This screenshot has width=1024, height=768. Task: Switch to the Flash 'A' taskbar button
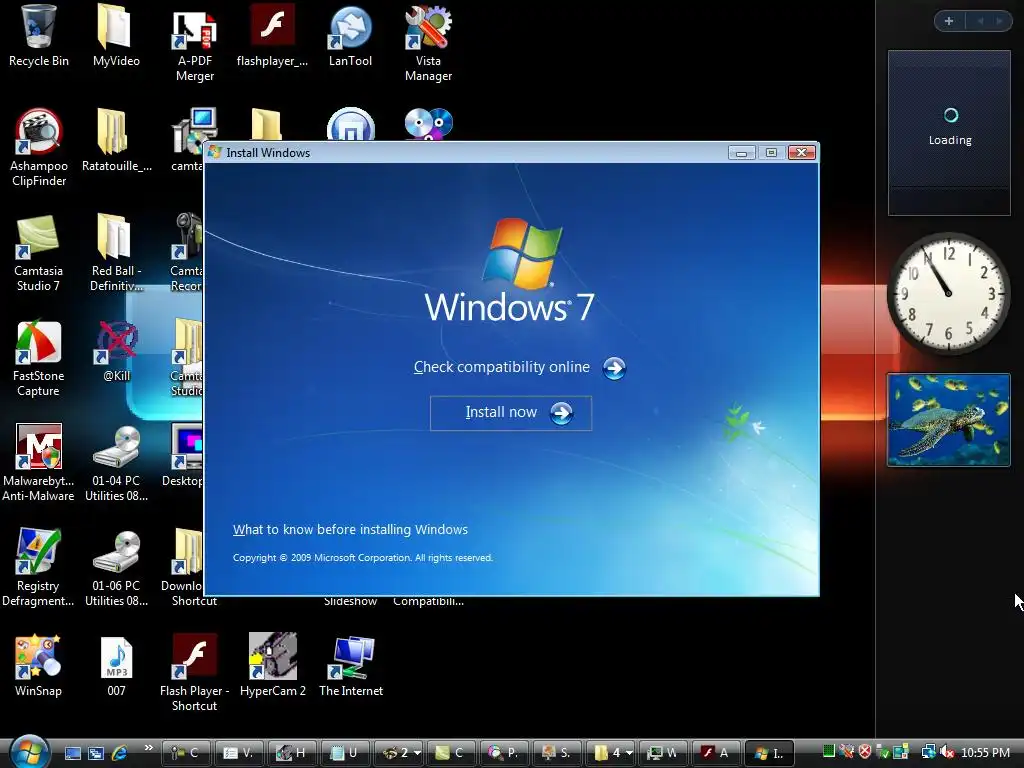(x=716, y=753)
